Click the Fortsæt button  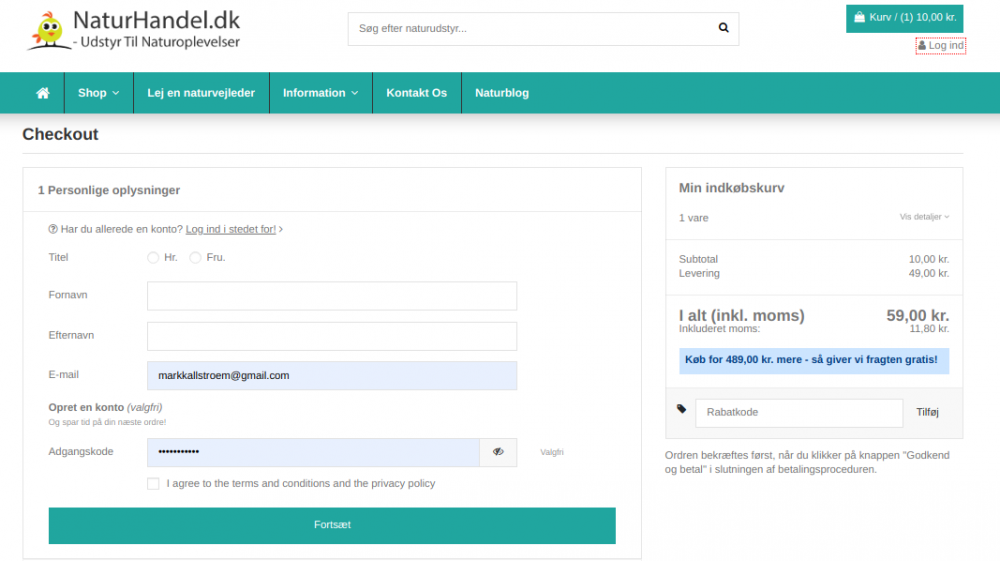[x=332, y=525]
